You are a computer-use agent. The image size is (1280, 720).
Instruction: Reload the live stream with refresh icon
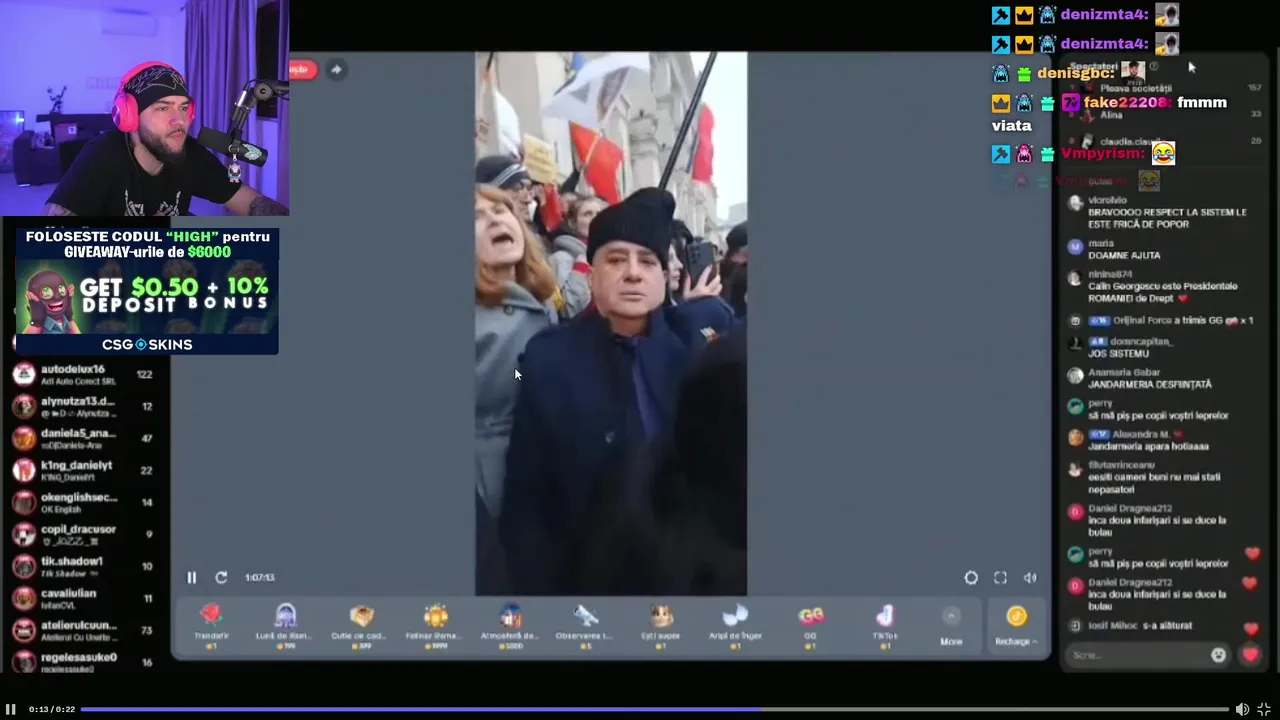(221, 577)
